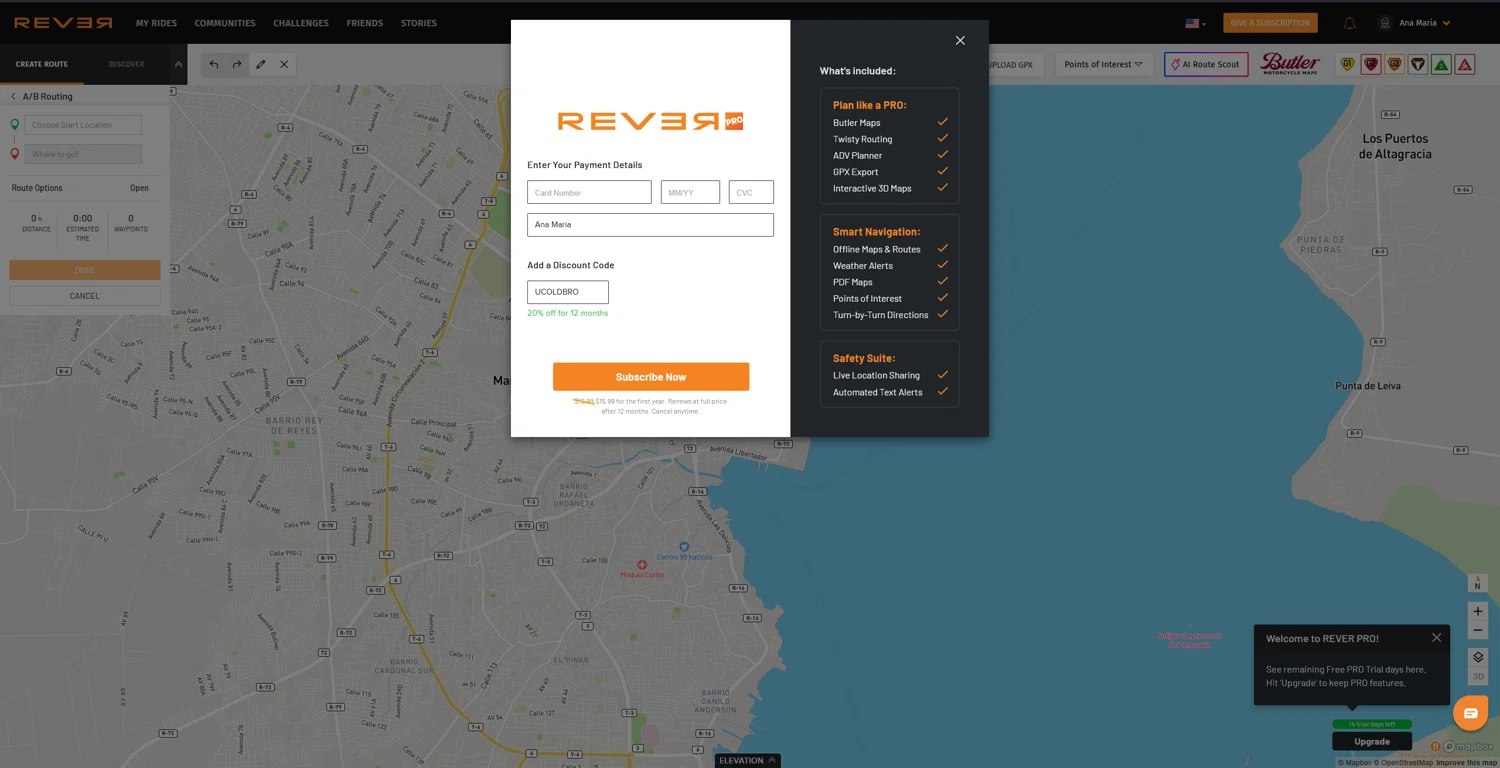The image size is (1500, 768).
Task: Open Communities menu
Action: (x=225, y=23)
